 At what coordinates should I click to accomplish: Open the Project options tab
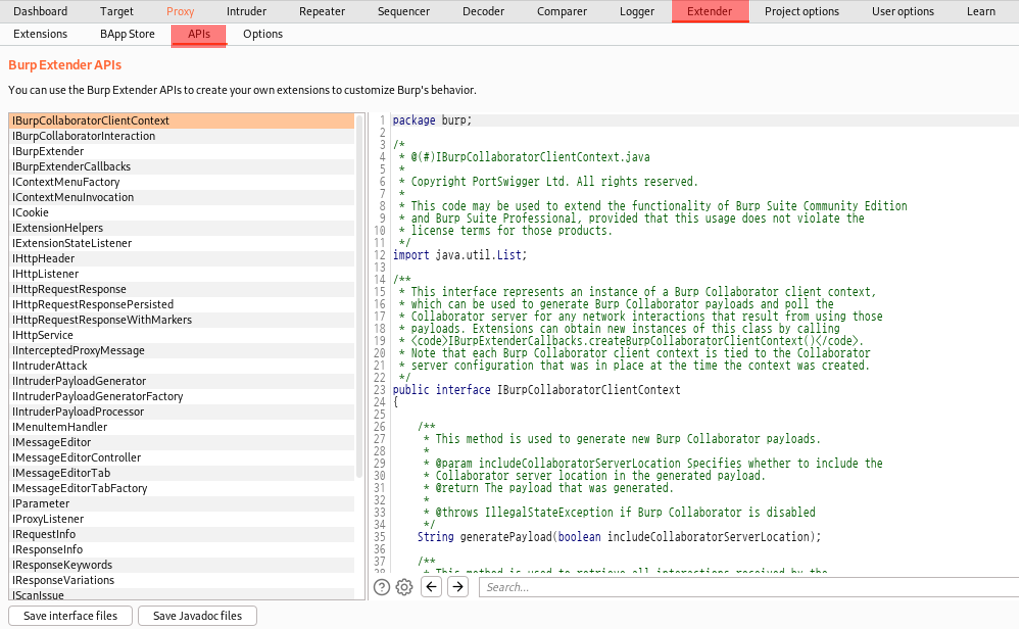(x=801, y=11)
